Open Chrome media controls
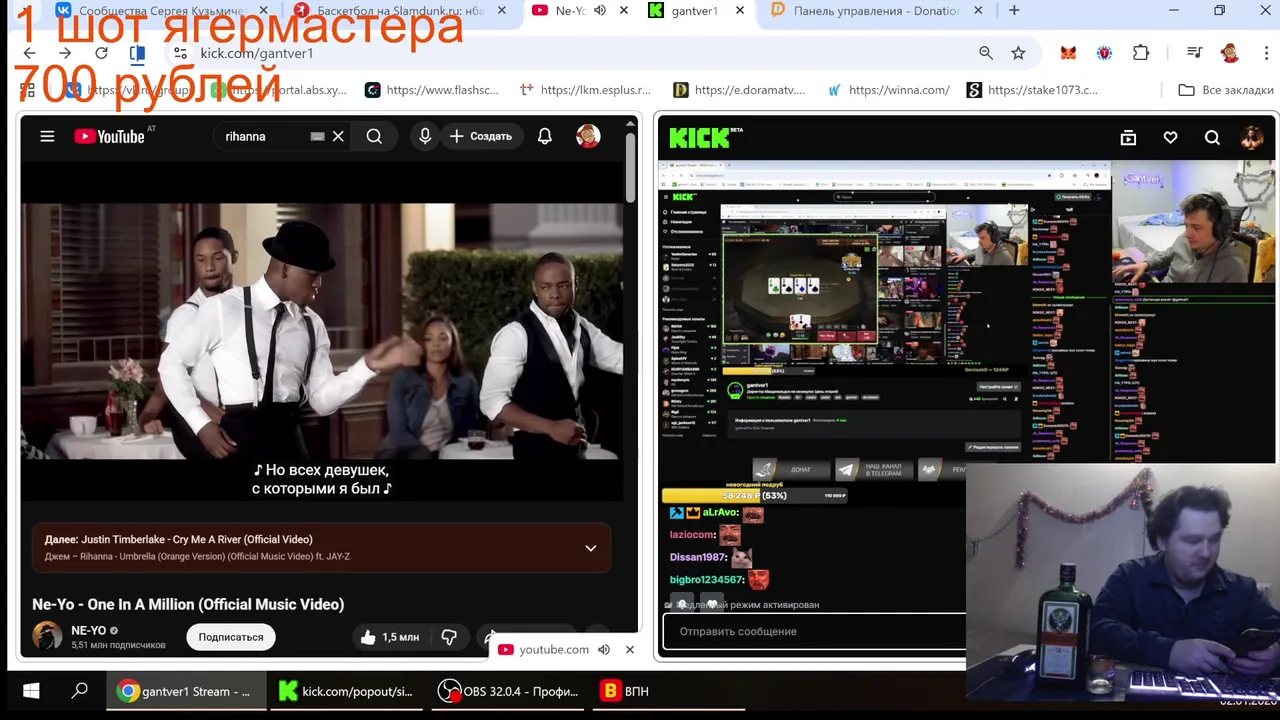The height and width of the screenshot is (720, 1280). (1194, 53)
